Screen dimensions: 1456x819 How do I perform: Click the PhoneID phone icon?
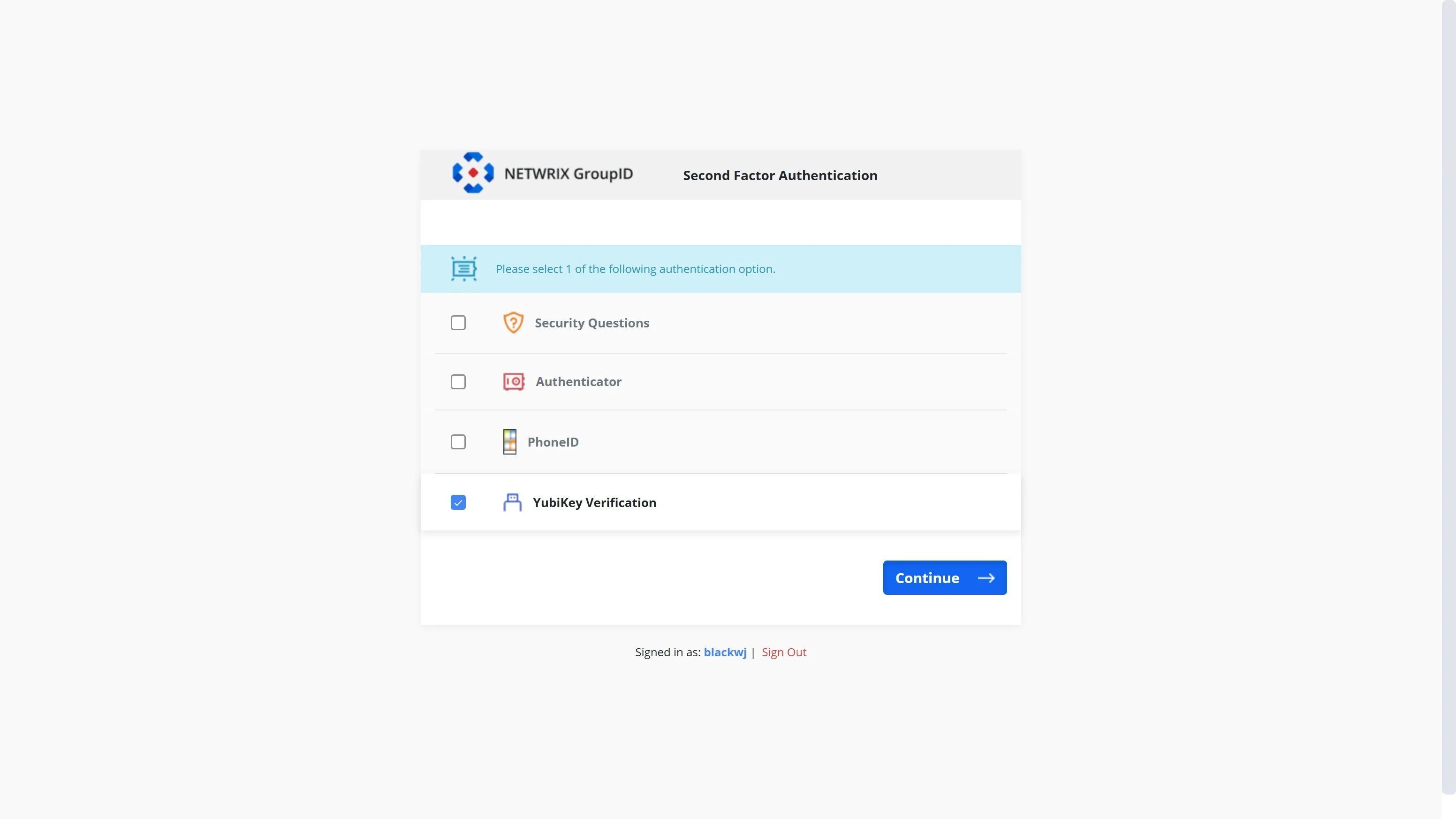509,441
